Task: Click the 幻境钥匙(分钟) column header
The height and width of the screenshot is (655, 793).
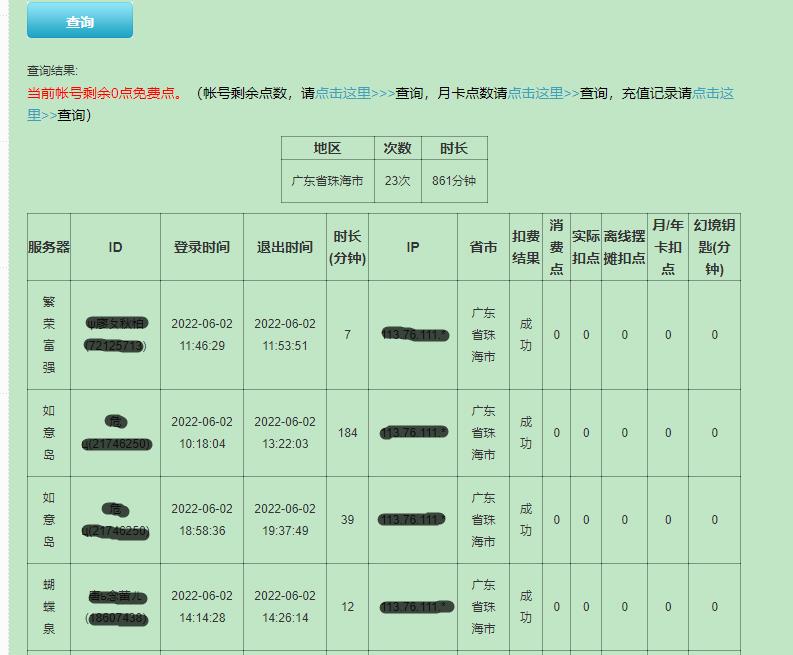Action: pyautogui.click(x=714, y=247)
